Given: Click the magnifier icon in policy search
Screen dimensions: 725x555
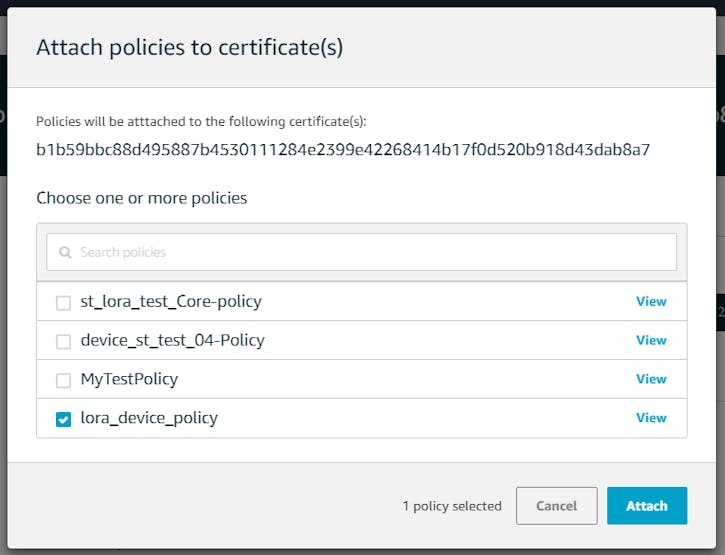Looking at the screenshot, I should coord(65,253).
